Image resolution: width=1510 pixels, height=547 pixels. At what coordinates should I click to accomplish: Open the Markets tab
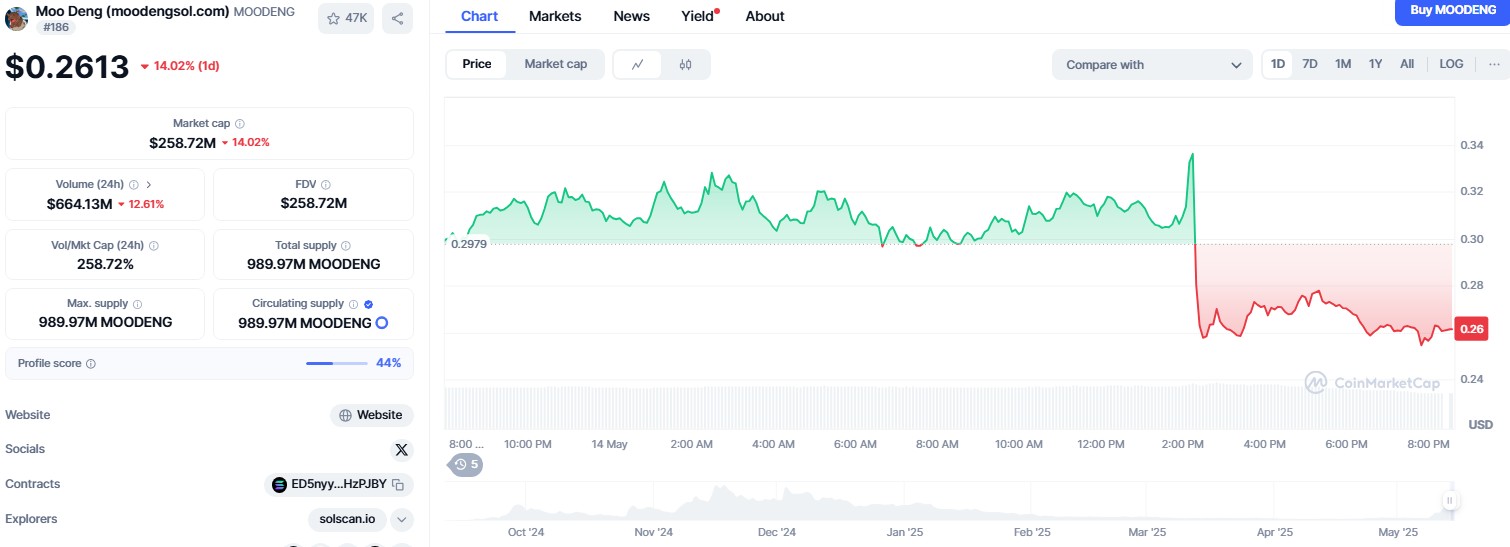(x=555, y=16)
